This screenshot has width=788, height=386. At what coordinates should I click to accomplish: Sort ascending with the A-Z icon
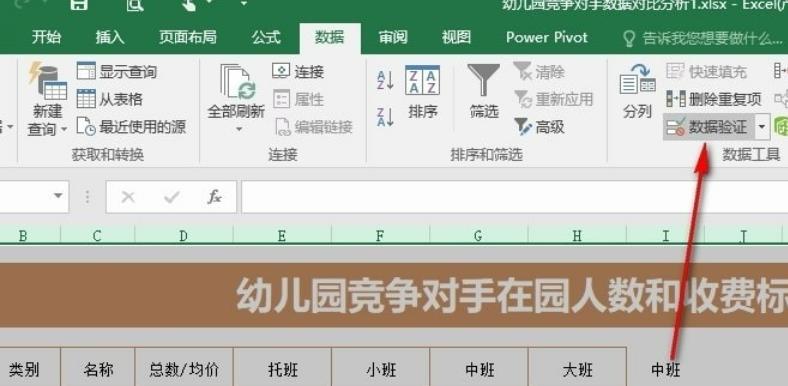coord(385,80)
